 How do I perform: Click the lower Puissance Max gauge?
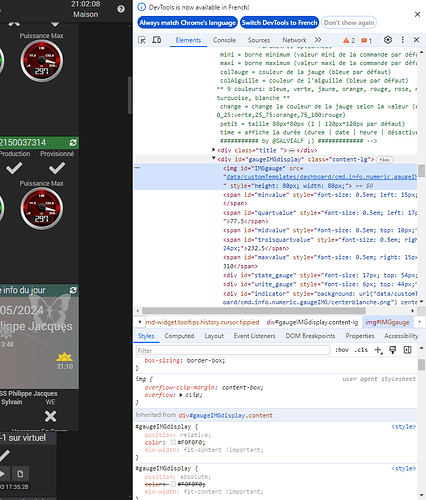click(42, 209)
